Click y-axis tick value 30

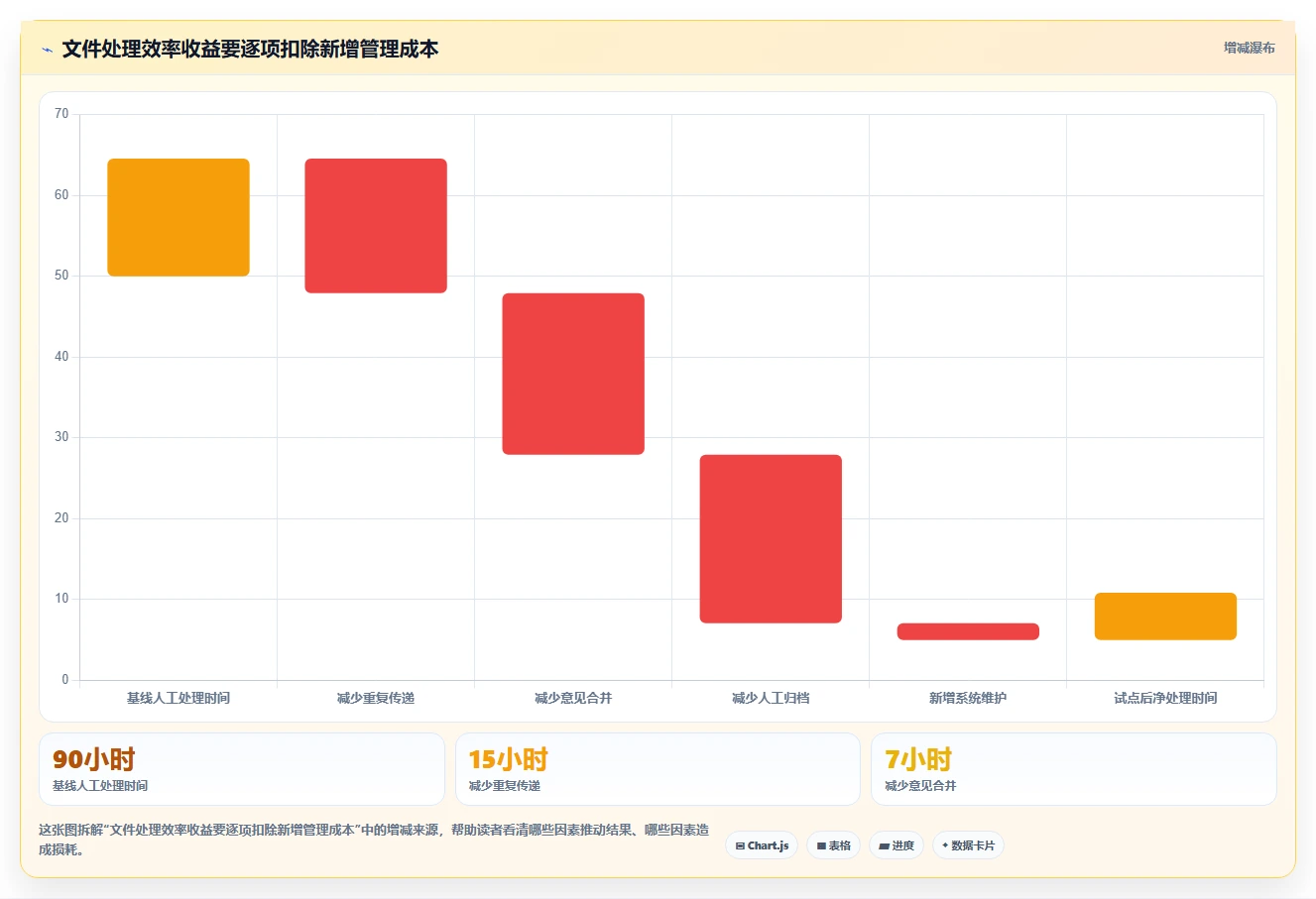pyautogui.click(x=61, y=437)
